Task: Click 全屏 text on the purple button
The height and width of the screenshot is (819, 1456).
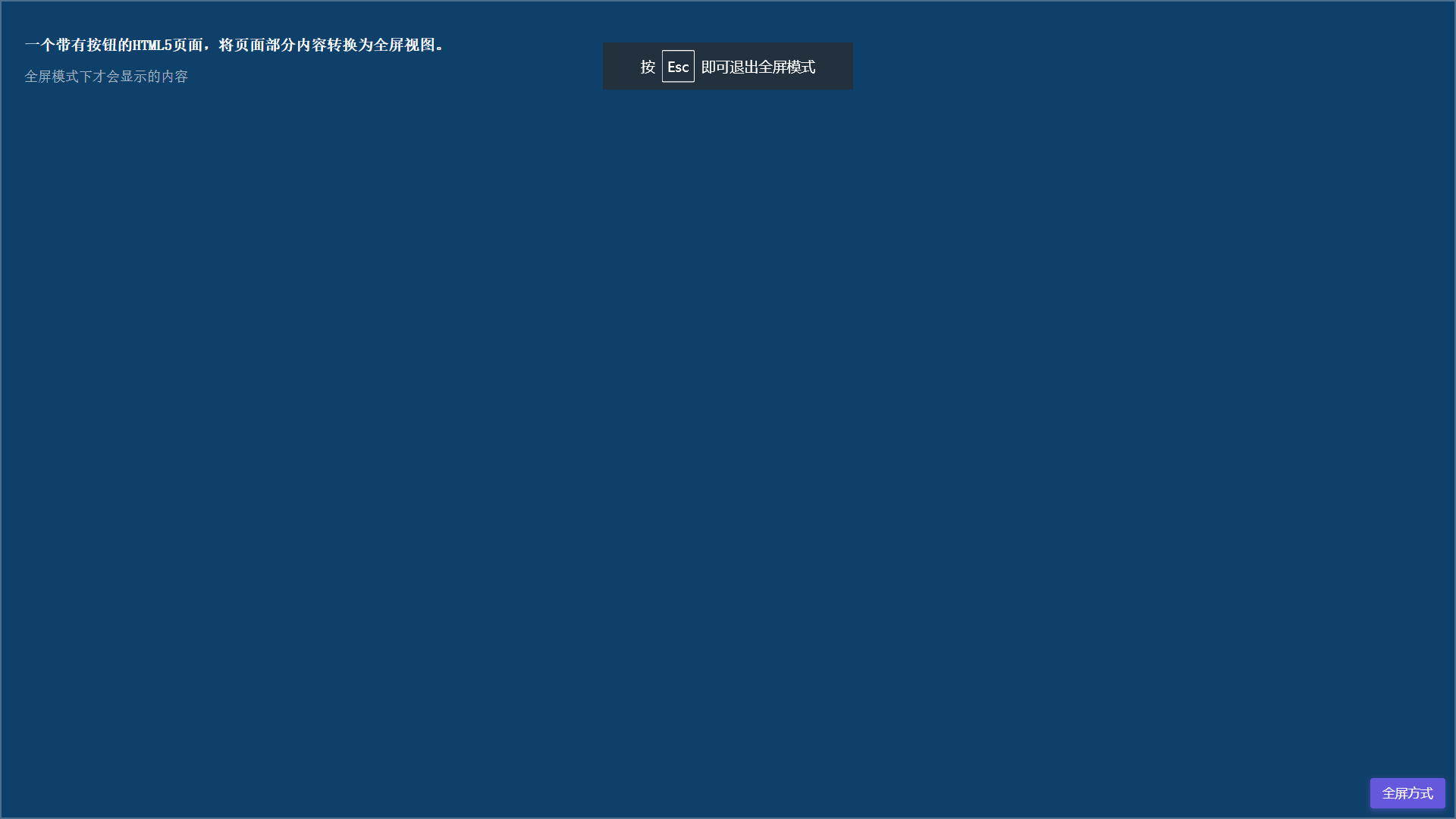Action: [x=1395, y=793]
